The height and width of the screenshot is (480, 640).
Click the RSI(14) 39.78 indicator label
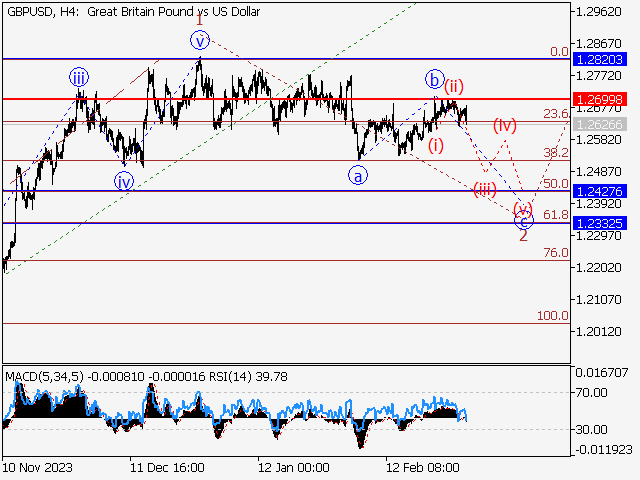248,376
